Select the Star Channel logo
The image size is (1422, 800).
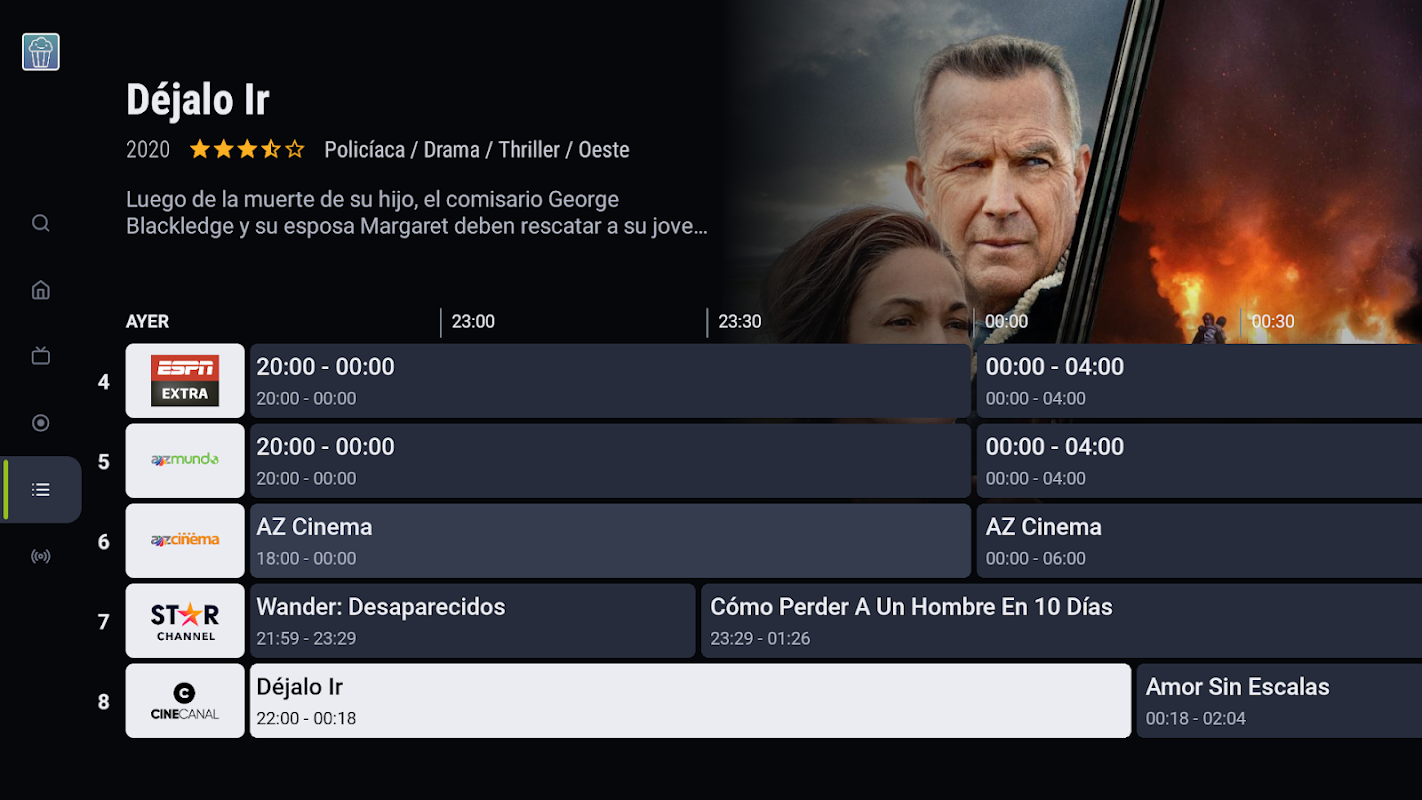point(185,621)
